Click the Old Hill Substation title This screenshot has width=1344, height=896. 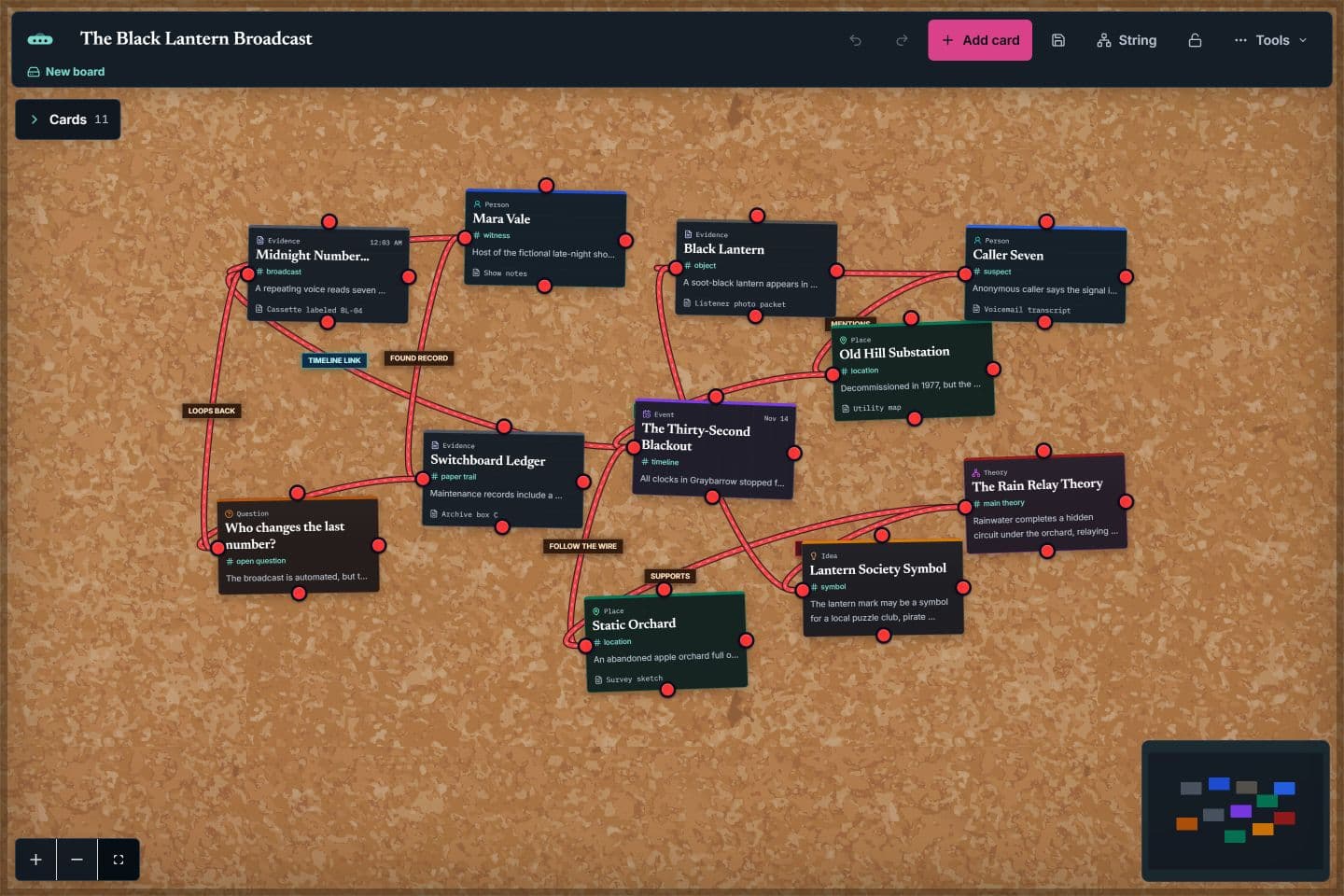894,353
